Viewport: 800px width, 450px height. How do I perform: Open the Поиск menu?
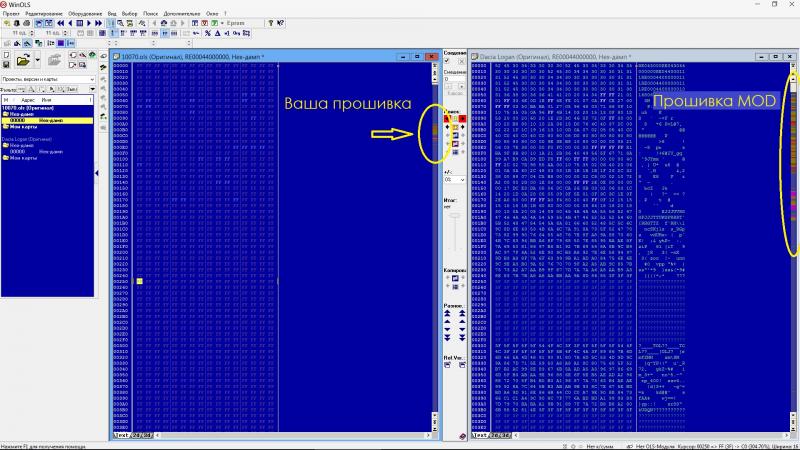tap(151, 14)
